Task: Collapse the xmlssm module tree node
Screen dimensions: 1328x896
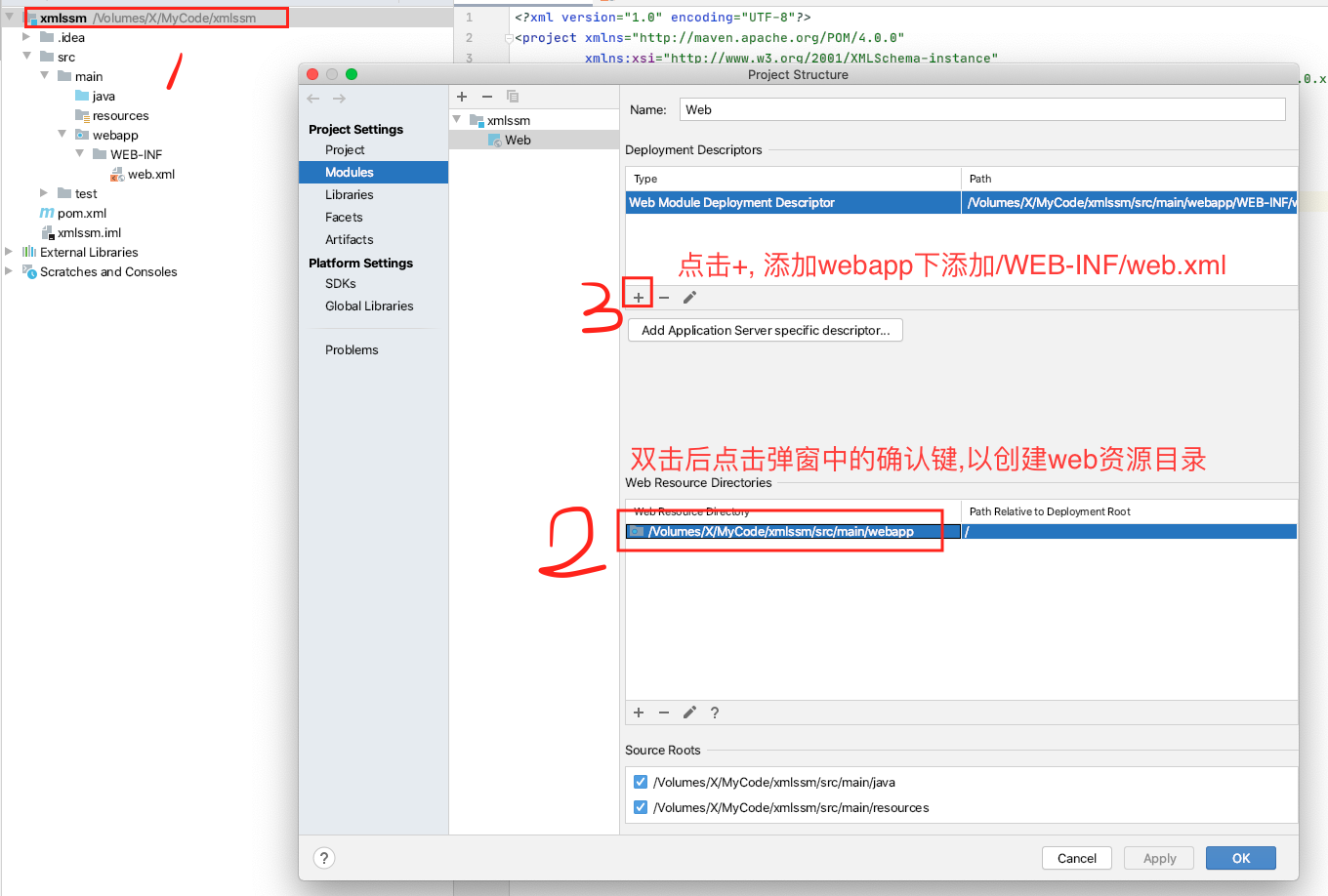Action: coord(457,119)
